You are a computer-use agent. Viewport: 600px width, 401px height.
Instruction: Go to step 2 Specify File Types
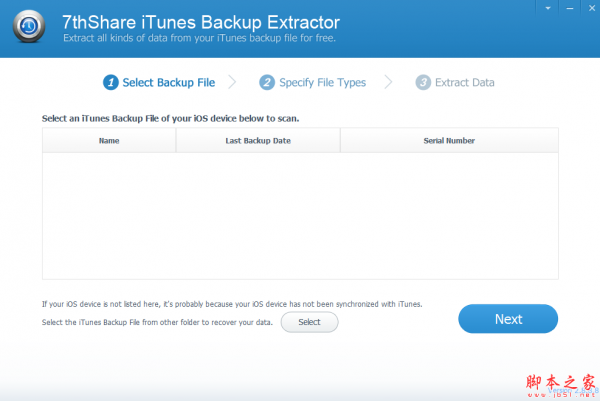tap(313, 82)
